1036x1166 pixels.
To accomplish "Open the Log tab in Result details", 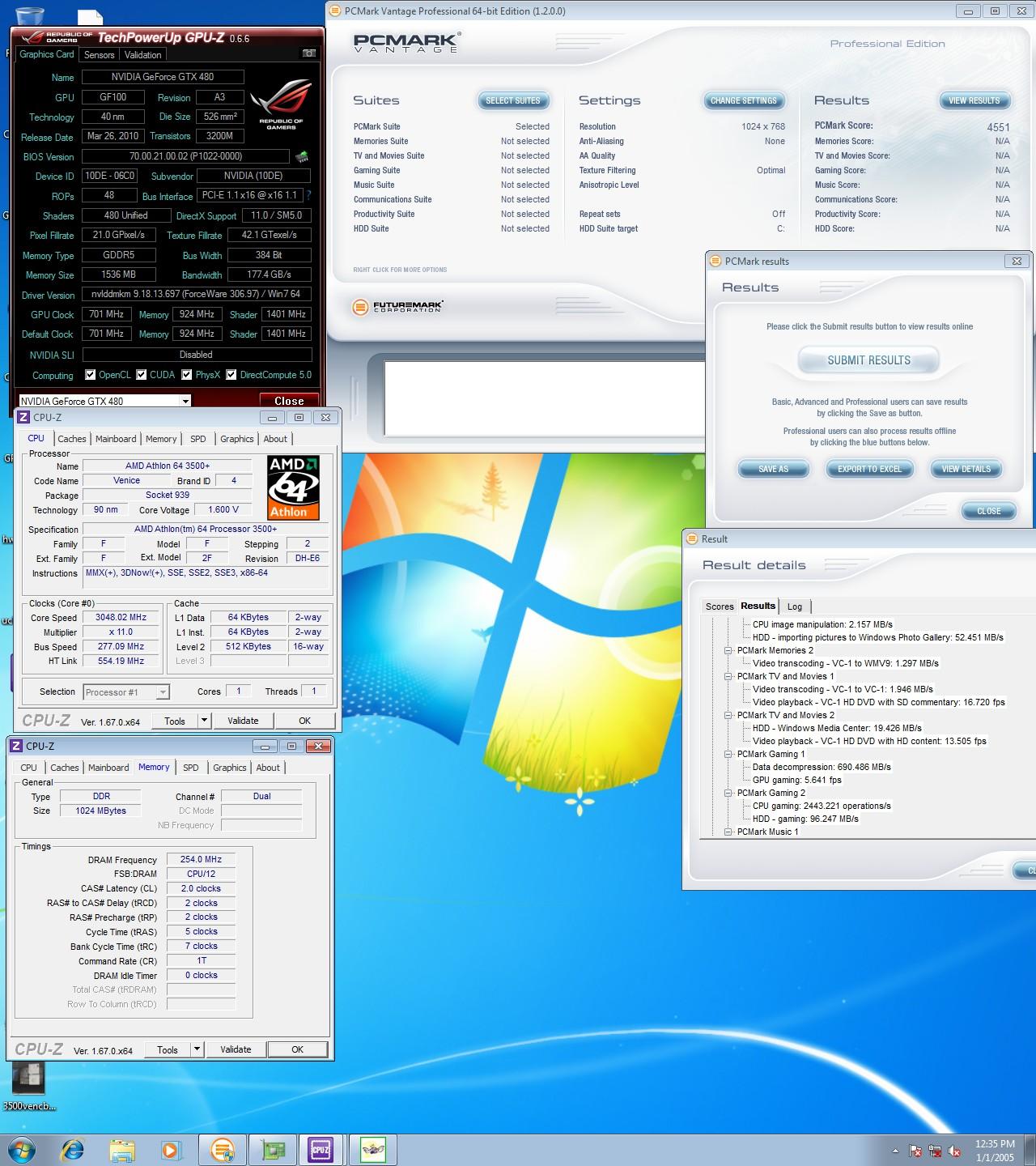I will (x=795, y=606).
